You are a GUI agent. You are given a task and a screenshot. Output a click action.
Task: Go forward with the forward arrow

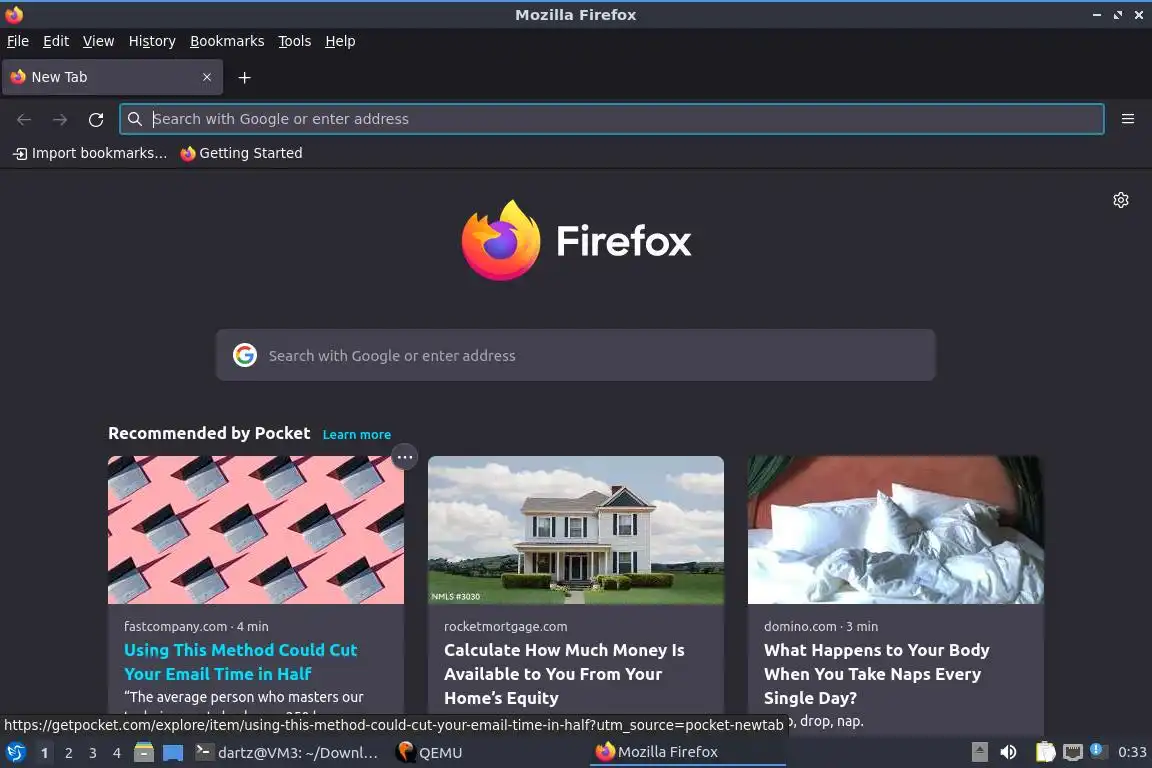60,119
